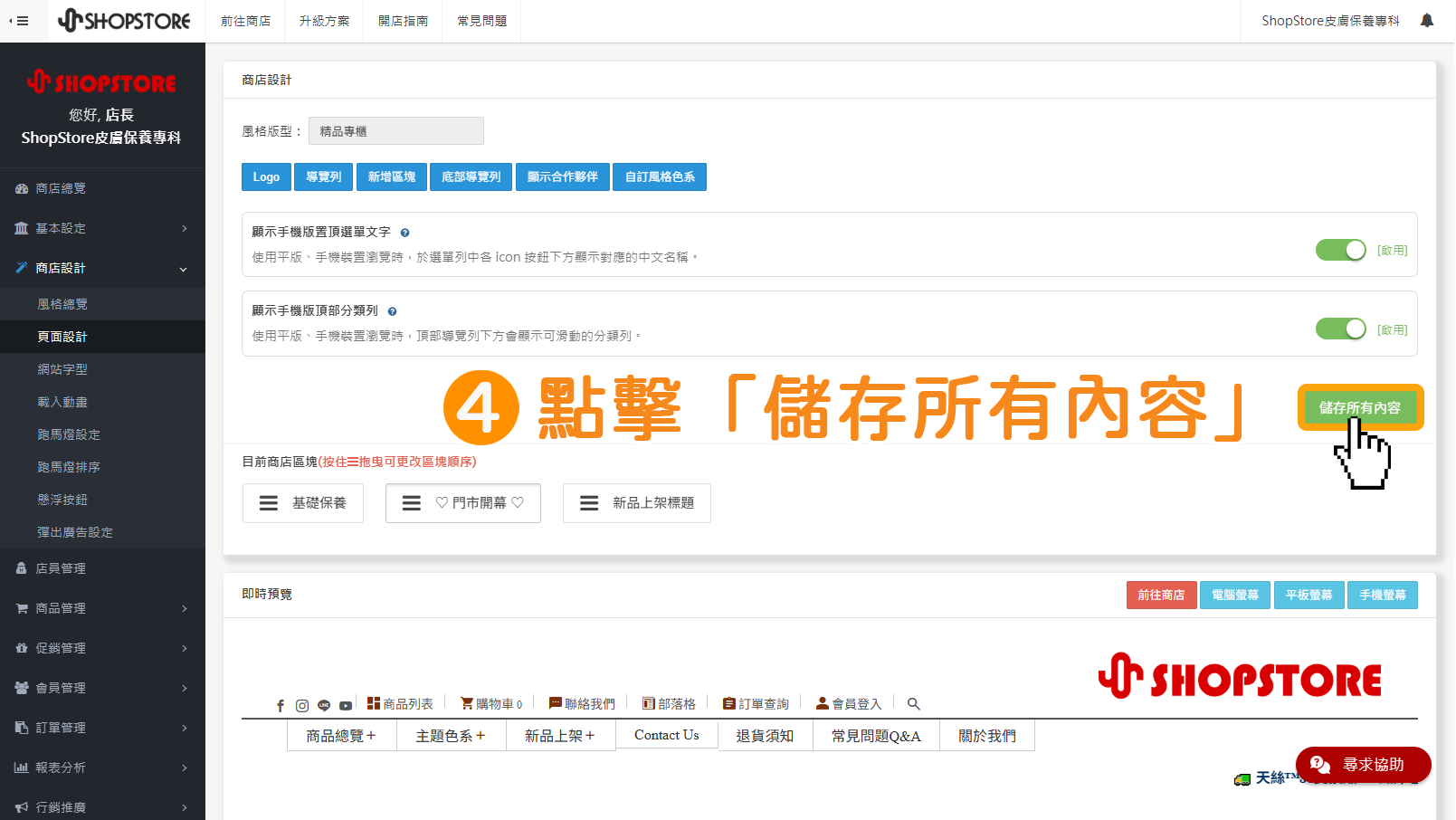
Task: Grab the drag handle icon of 門市開幕 block
Action: [412, 503]
